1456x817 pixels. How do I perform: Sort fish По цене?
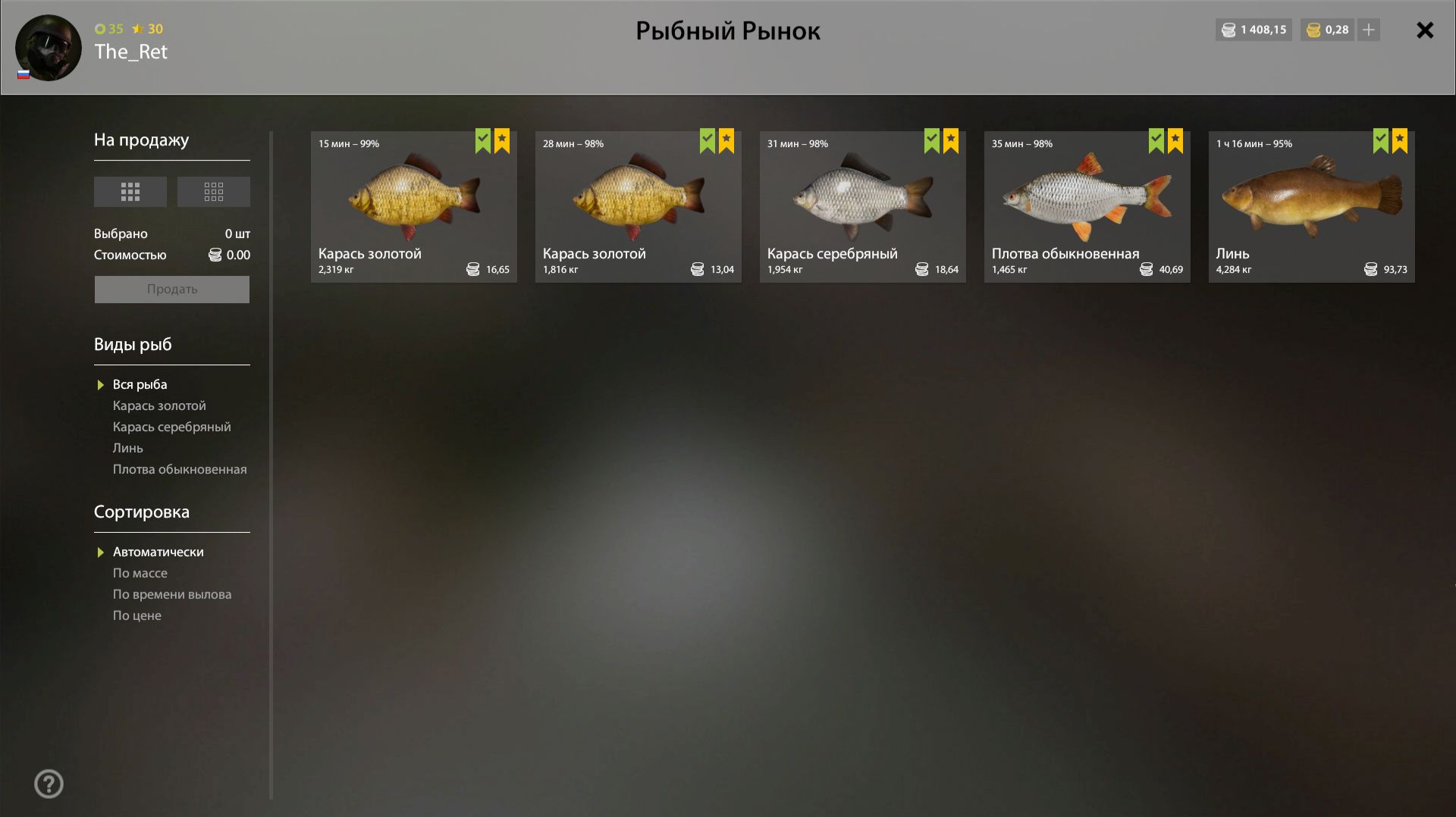click(x=137, y=615)
